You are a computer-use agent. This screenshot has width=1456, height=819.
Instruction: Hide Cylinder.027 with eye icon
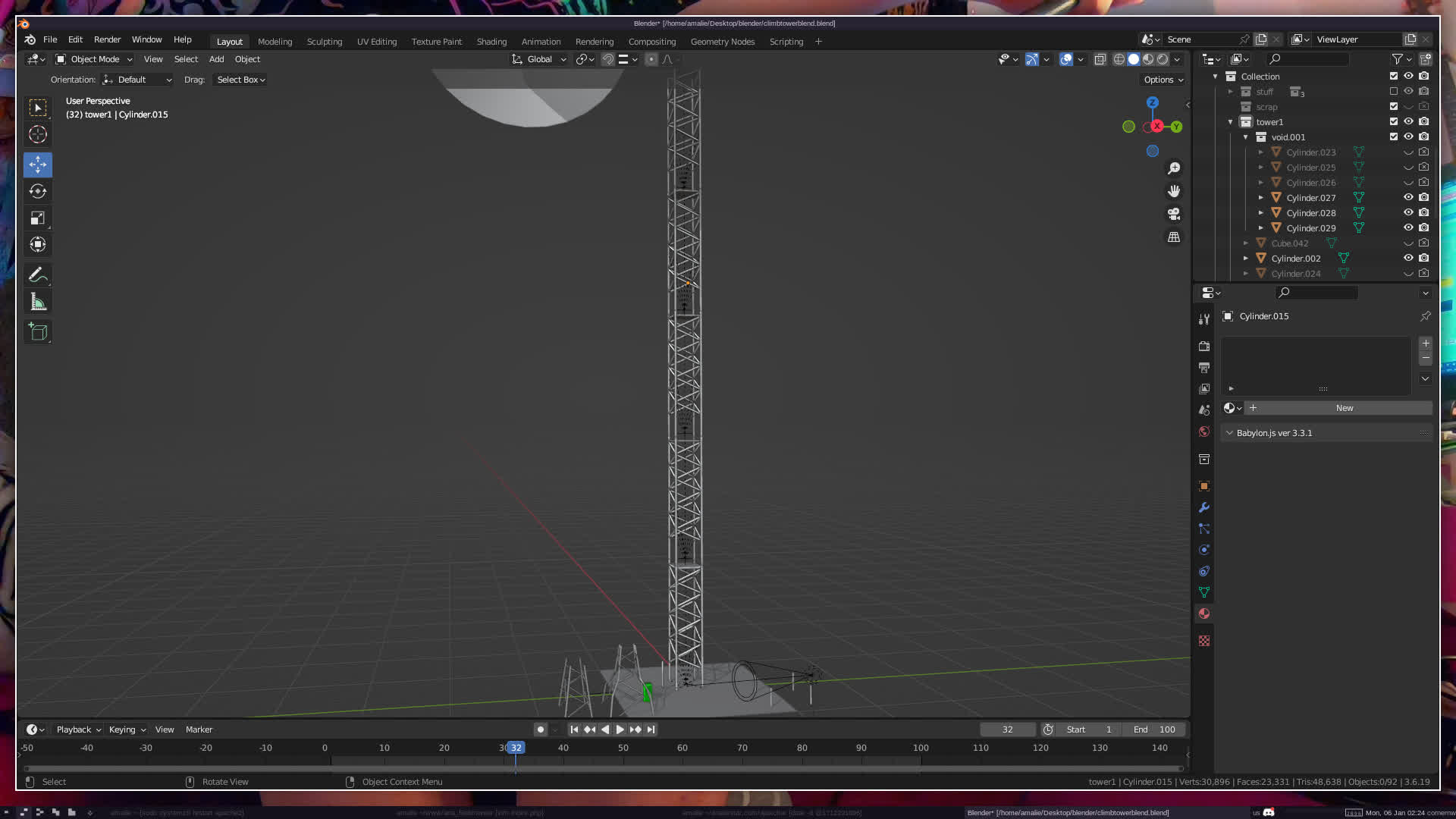[1408, 197]
